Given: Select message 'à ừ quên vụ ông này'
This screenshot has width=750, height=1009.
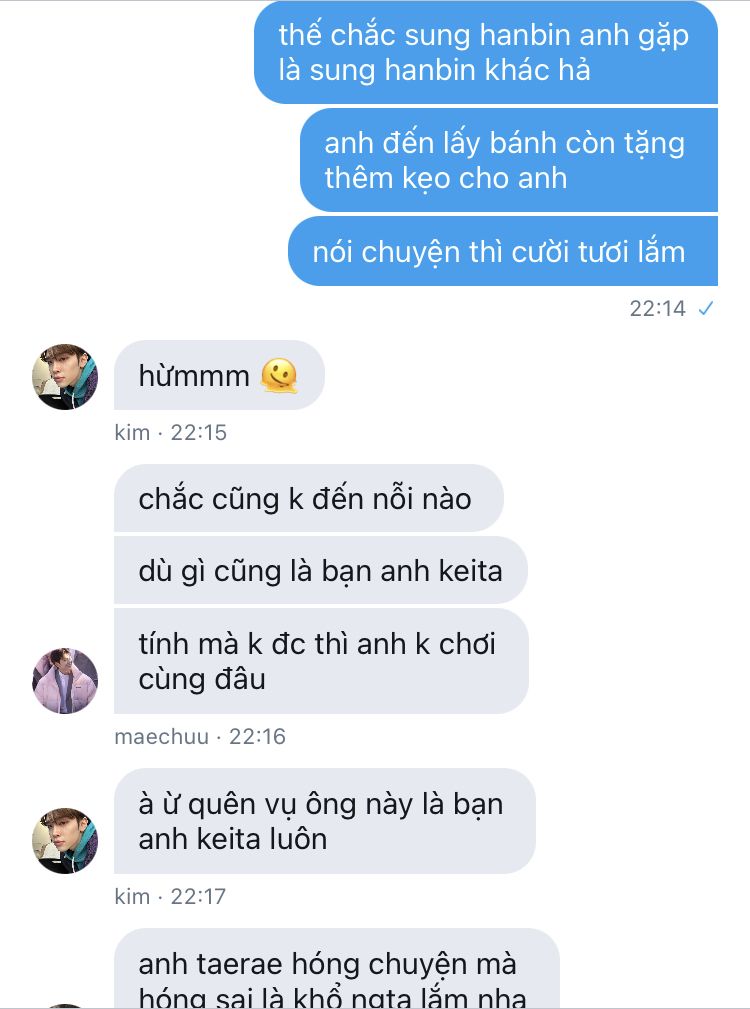Looking at the screenshot, I should point(325,821).
